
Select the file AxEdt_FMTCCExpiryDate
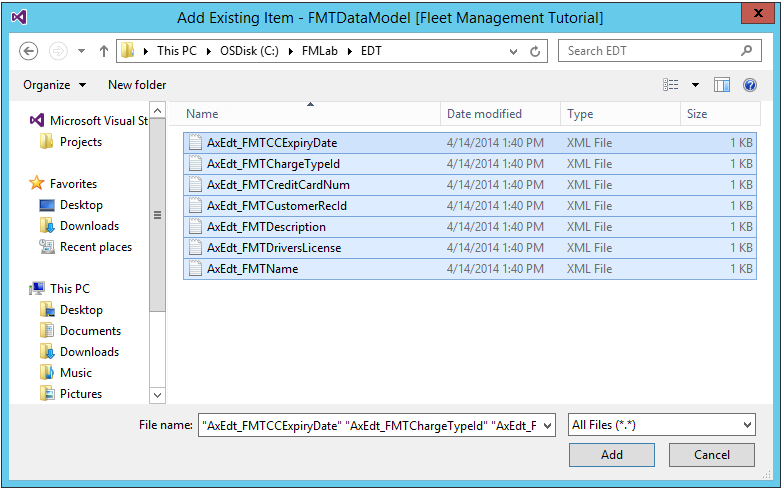[x=470, y=143]
